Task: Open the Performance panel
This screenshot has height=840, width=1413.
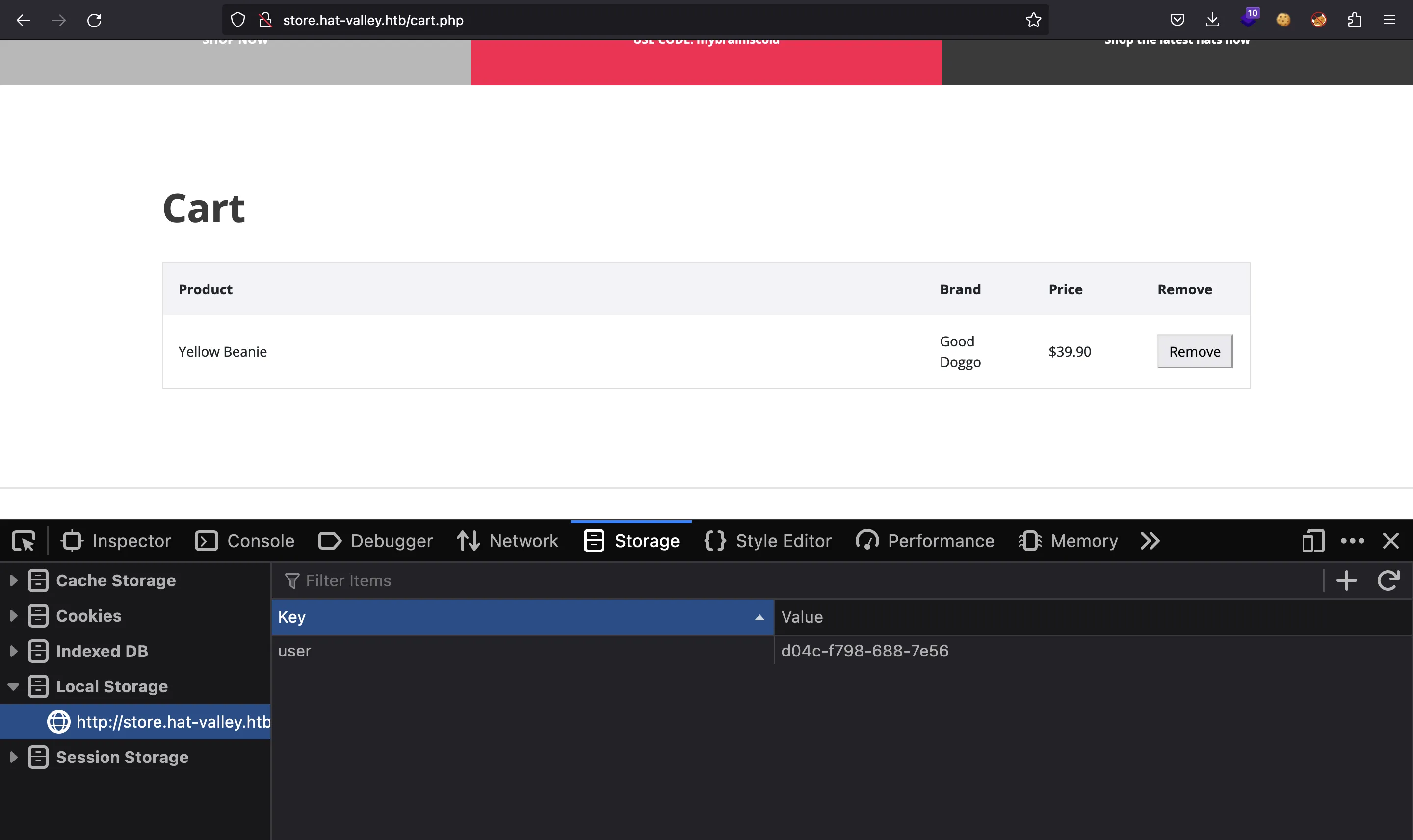Action: pos(941,540)
